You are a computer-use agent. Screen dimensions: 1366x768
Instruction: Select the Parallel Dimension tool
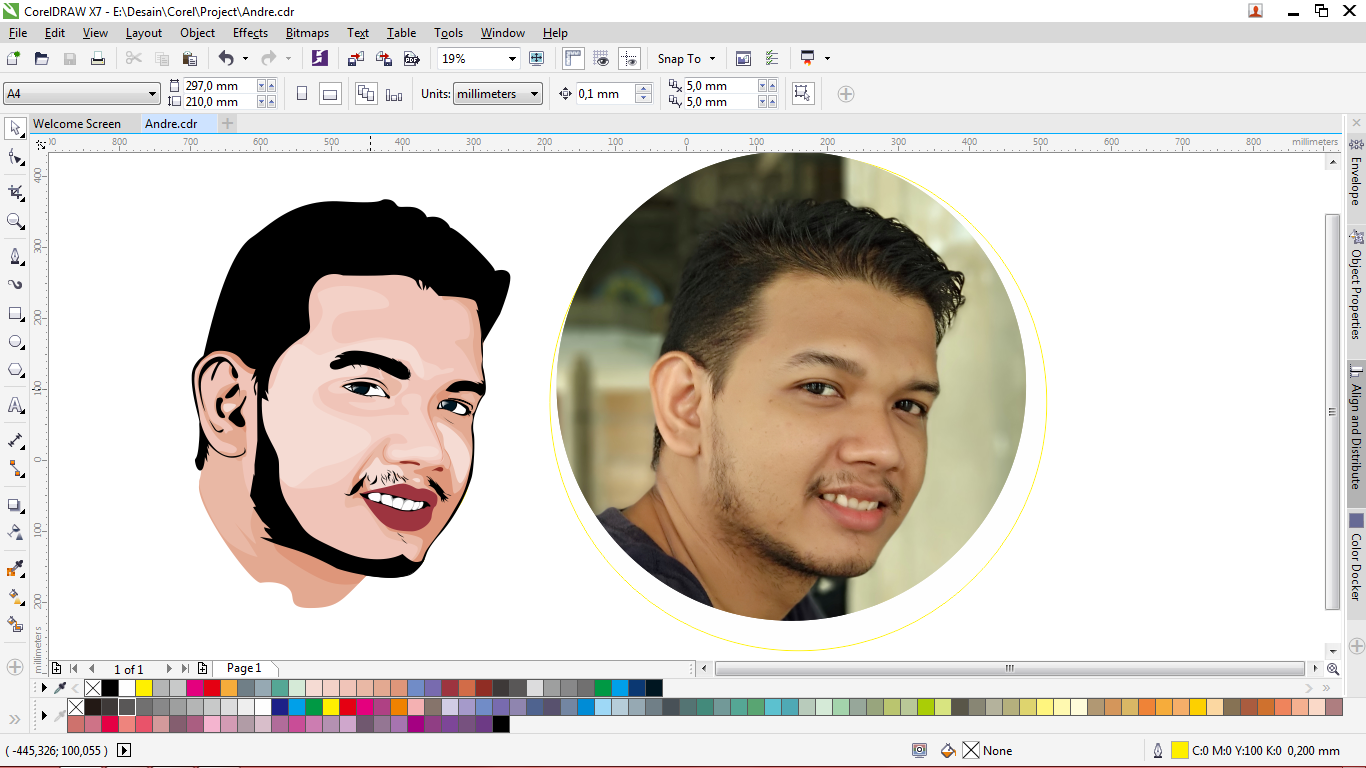pyautogui.click(x=15, y=440)
